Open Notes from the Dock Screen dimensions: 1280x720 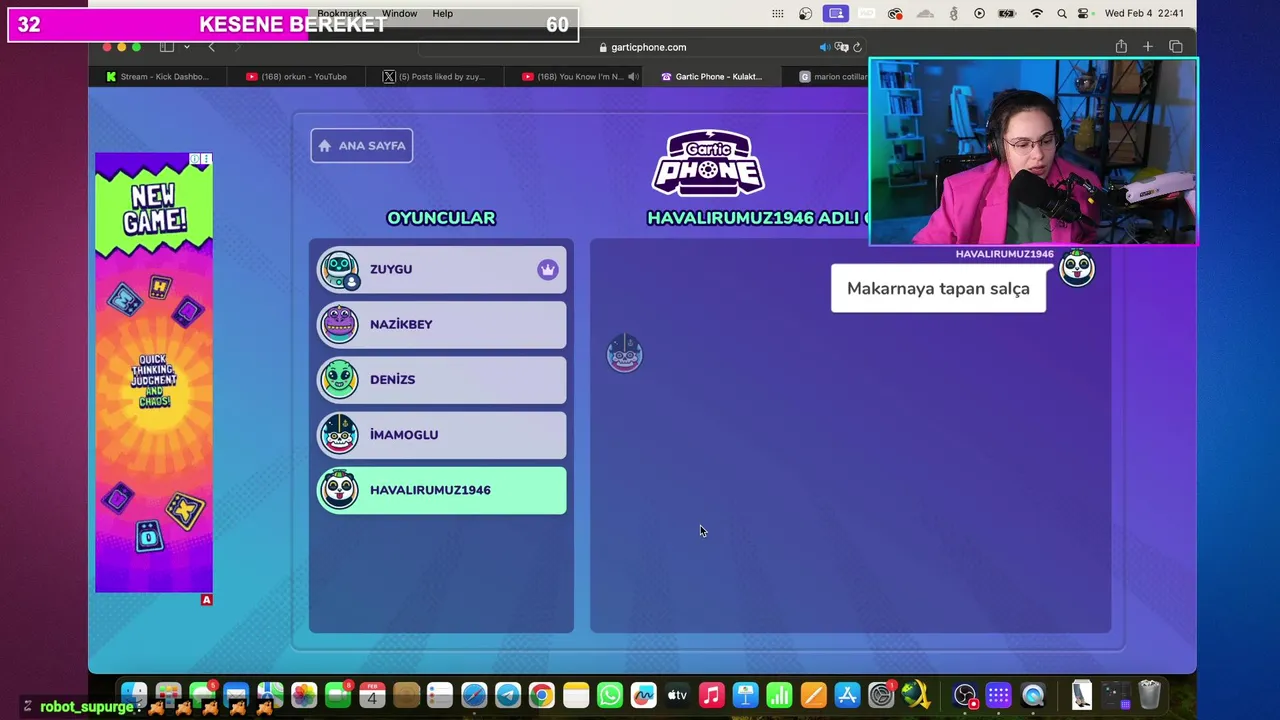click(576, 695)
